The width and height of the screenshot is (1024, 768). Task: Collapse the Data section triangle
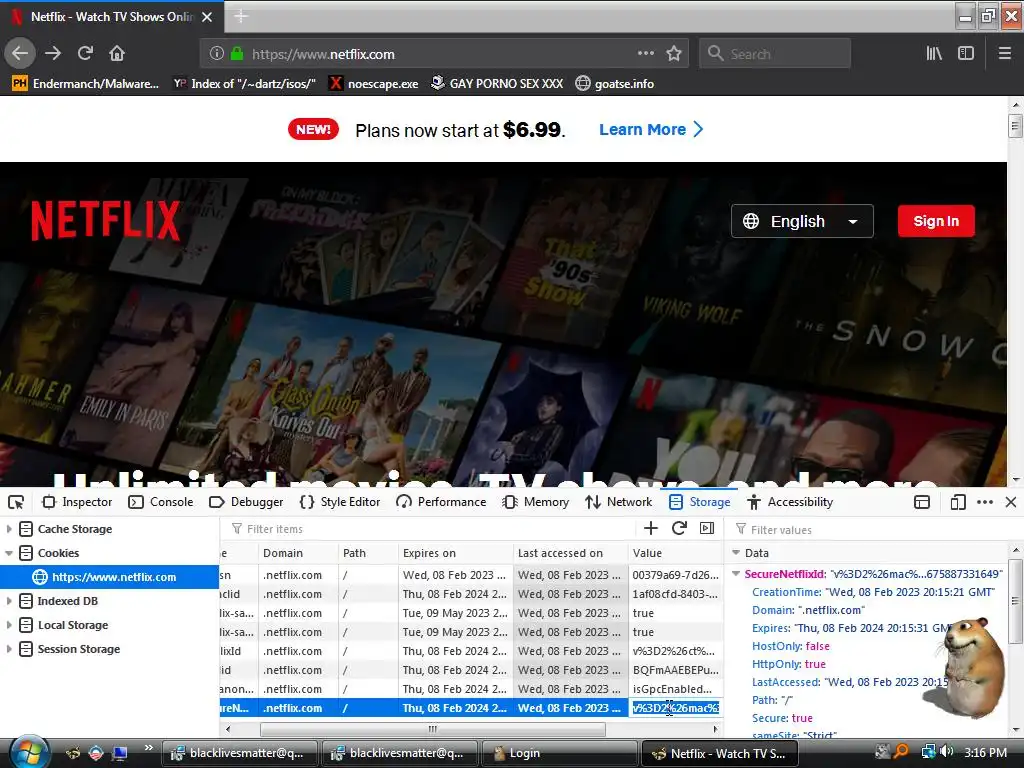[736, 553]
